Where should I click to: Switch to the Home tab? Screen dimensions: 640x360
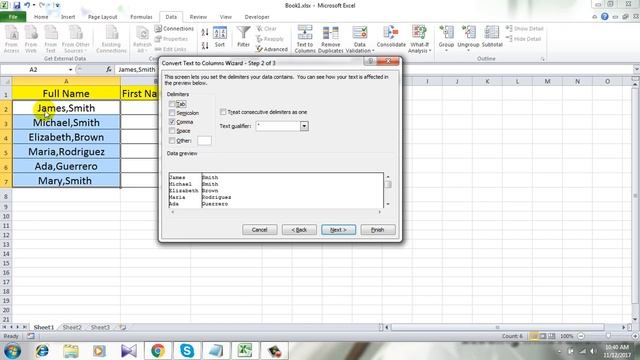pyautogui.click(x=41, y=17)
